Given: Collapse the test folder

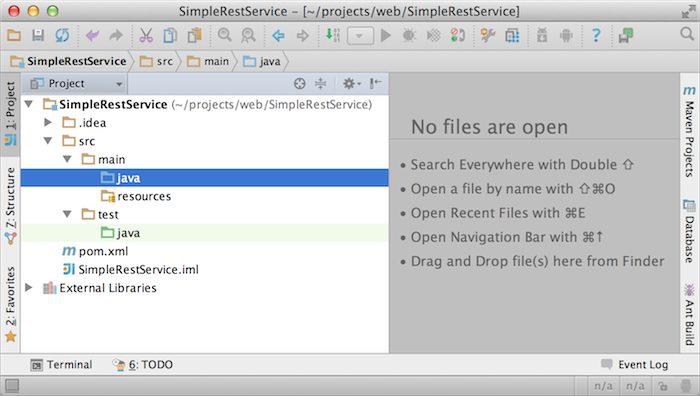Looking at the screenshot, I should 67,214.
